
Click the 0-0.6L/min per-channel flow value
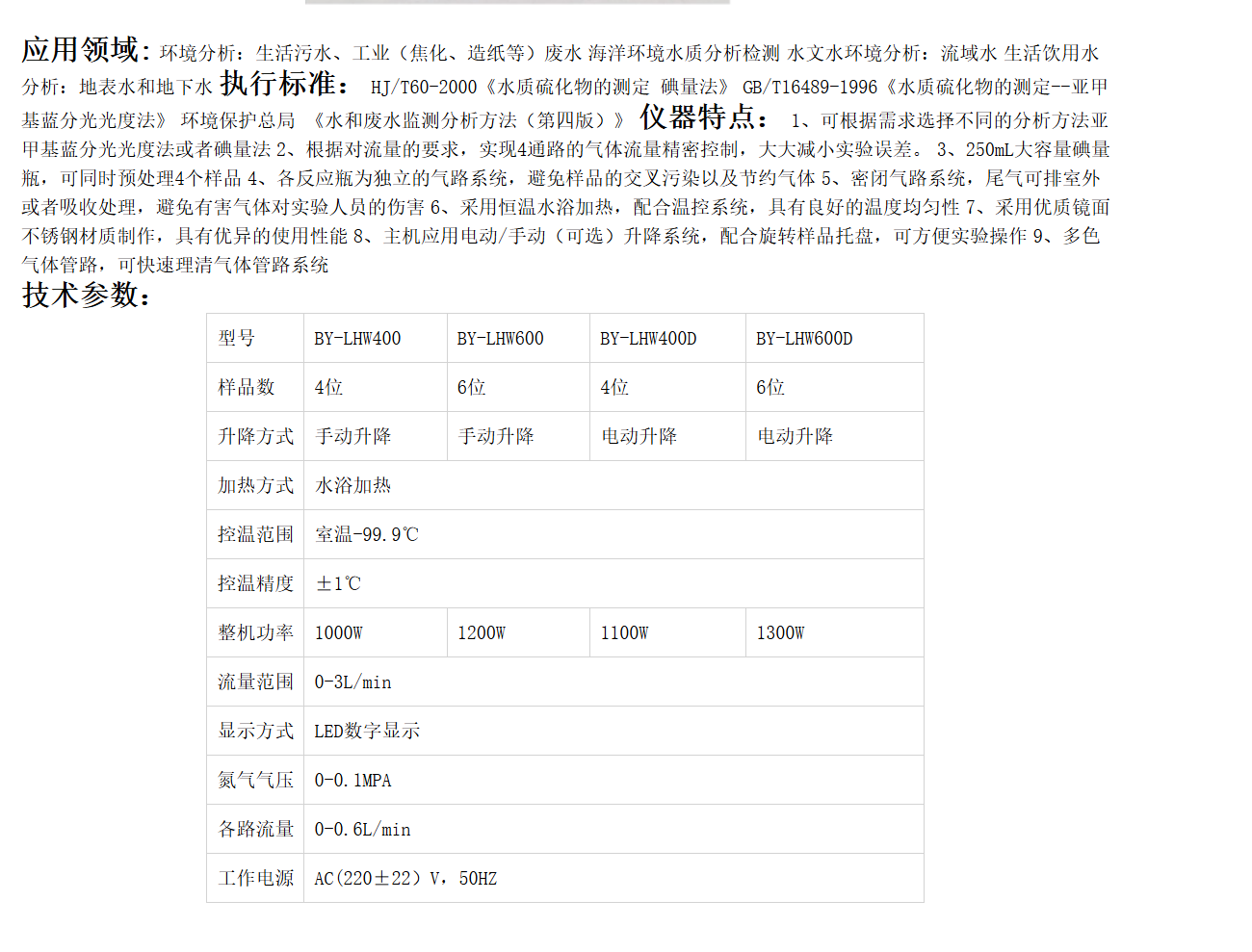click(x=362, y=830)
